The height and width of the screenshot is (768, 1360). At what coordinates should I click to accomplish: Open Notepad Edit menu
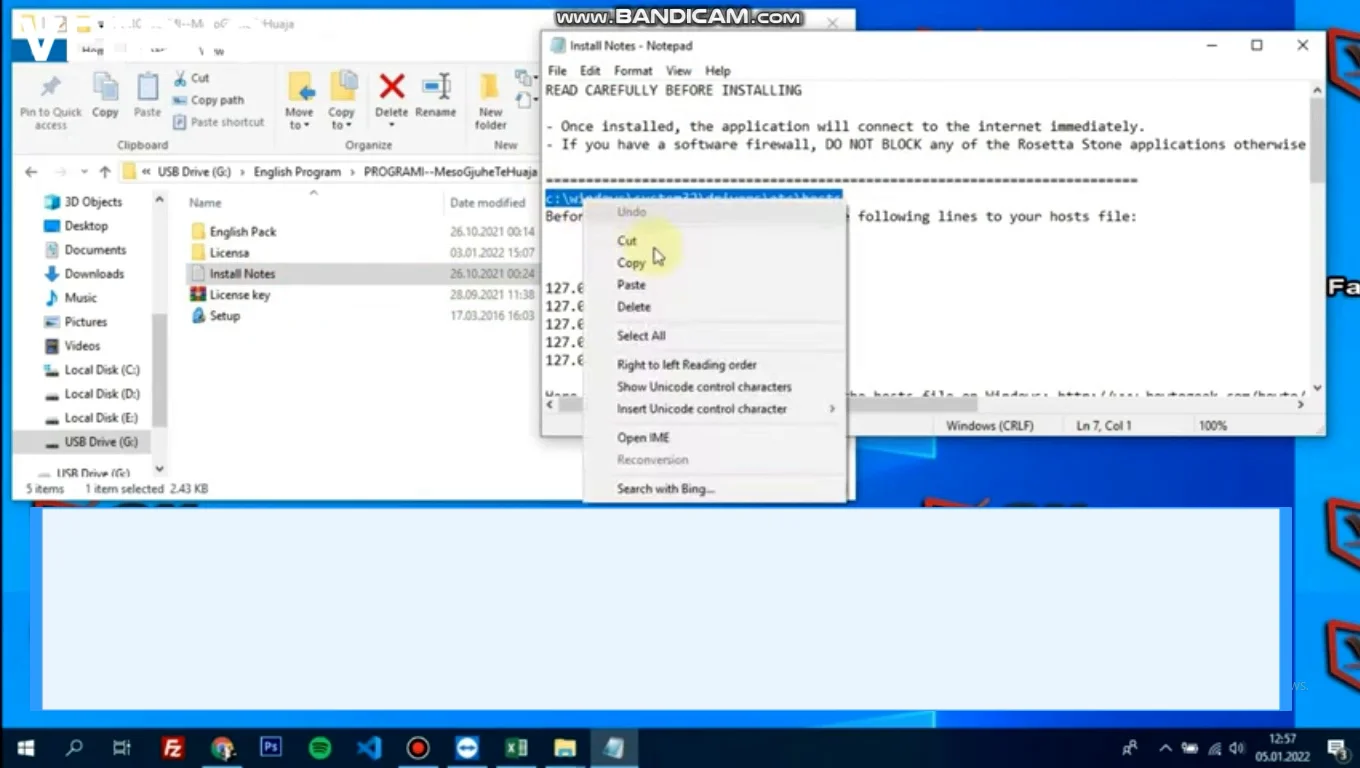pyautogui.click(x=591, y=71)
